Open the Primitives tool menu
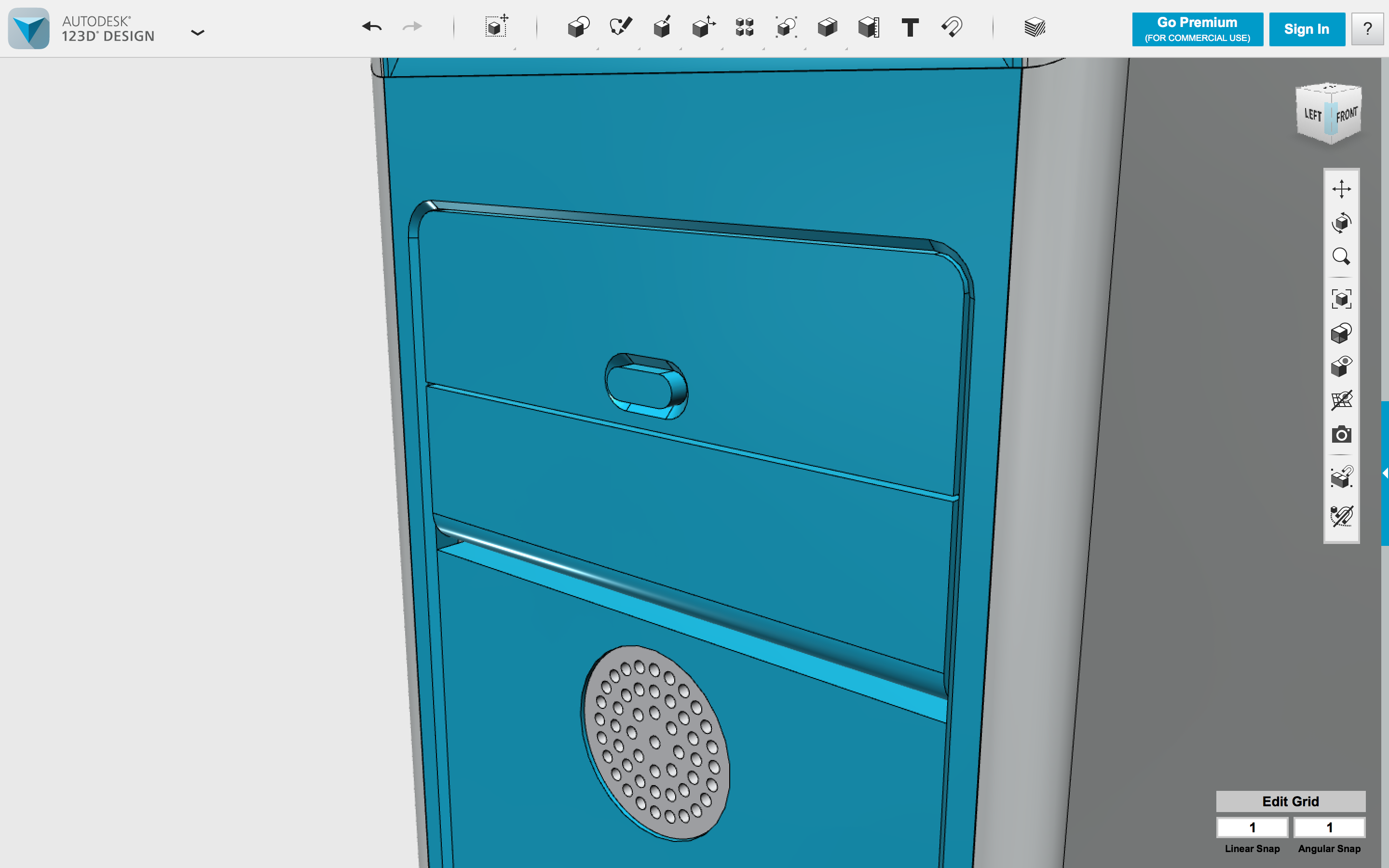 (x=578, y=27)
